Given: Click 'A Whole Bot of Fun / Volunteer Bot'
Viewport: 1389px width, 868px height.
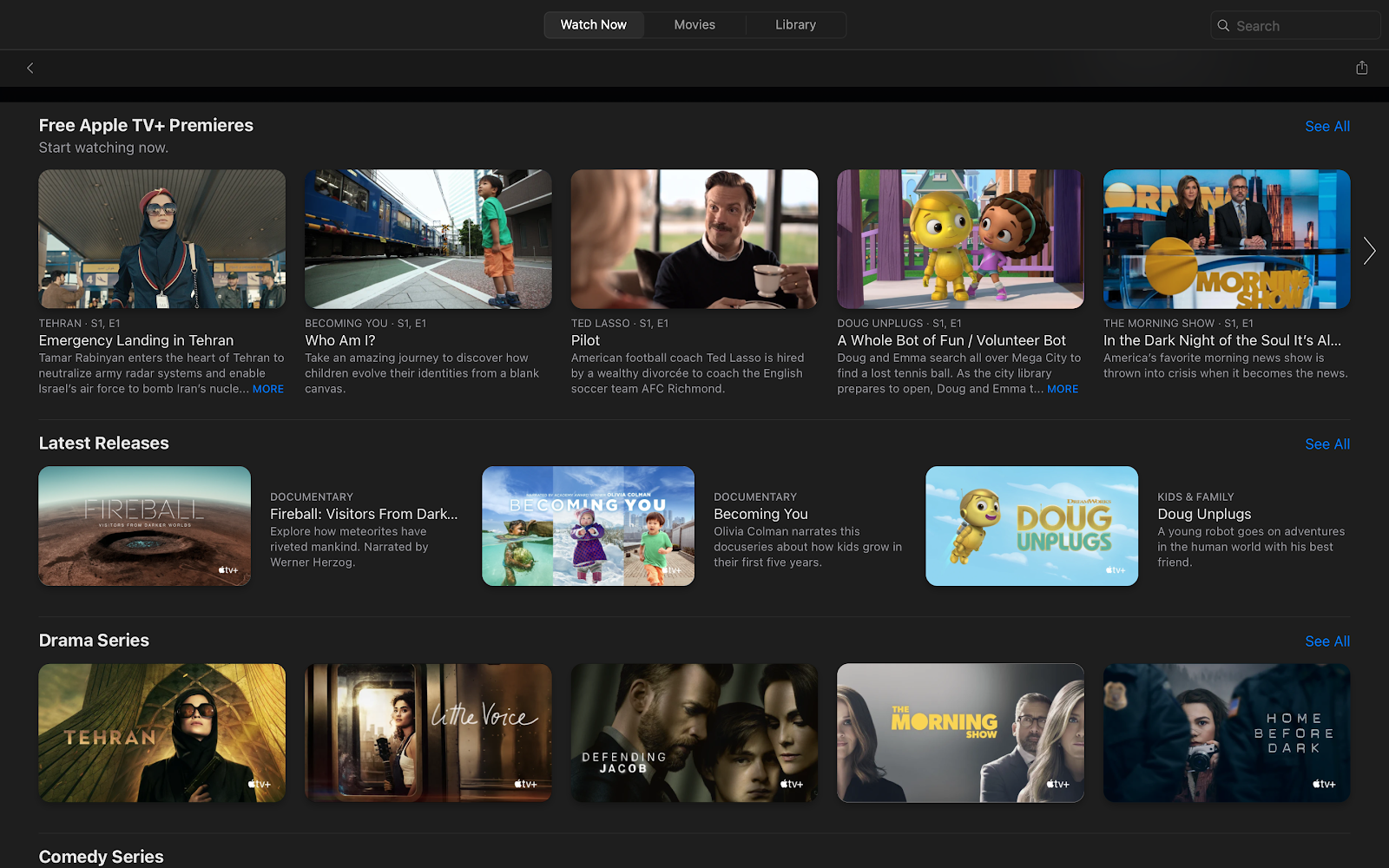Looking at the screenshot, I should click(x=951, y=340).
